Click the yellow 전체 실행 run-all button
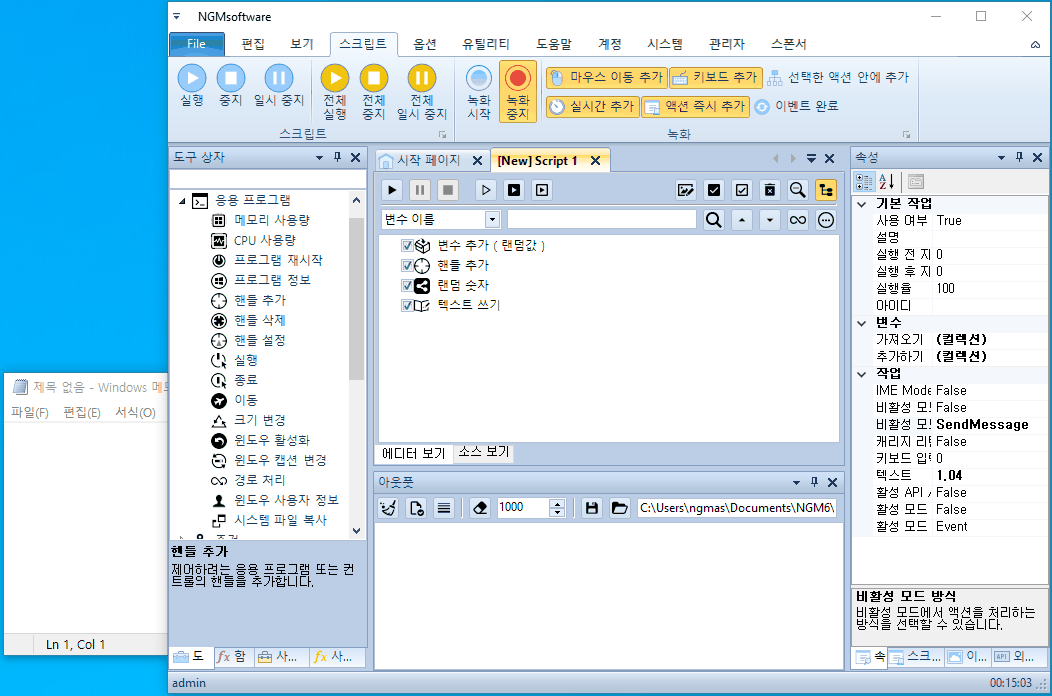The height and width of the screenshot is (696, 1052). pos(335,92)
